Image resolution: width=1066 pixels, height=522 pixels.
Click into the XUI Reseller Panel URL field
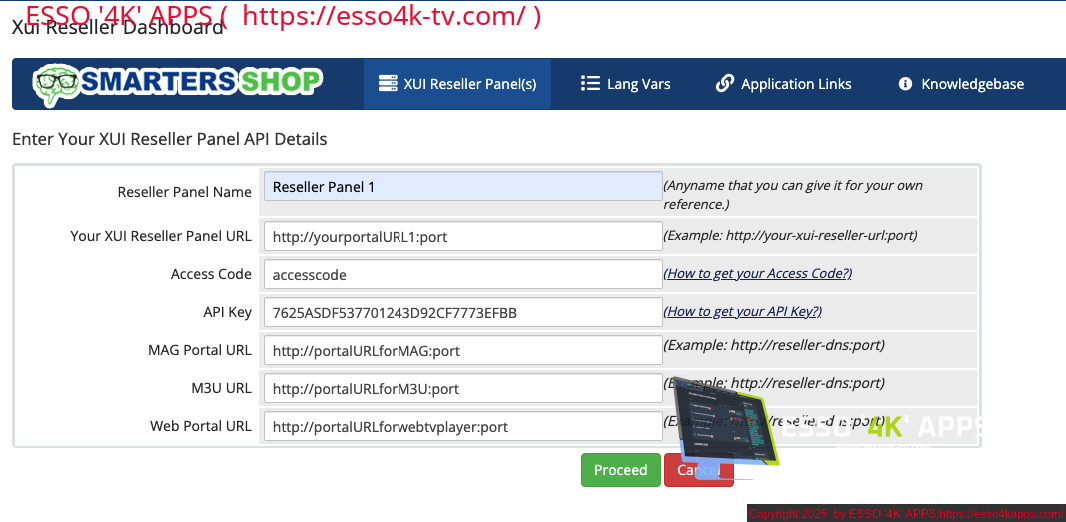coord(463,237)
